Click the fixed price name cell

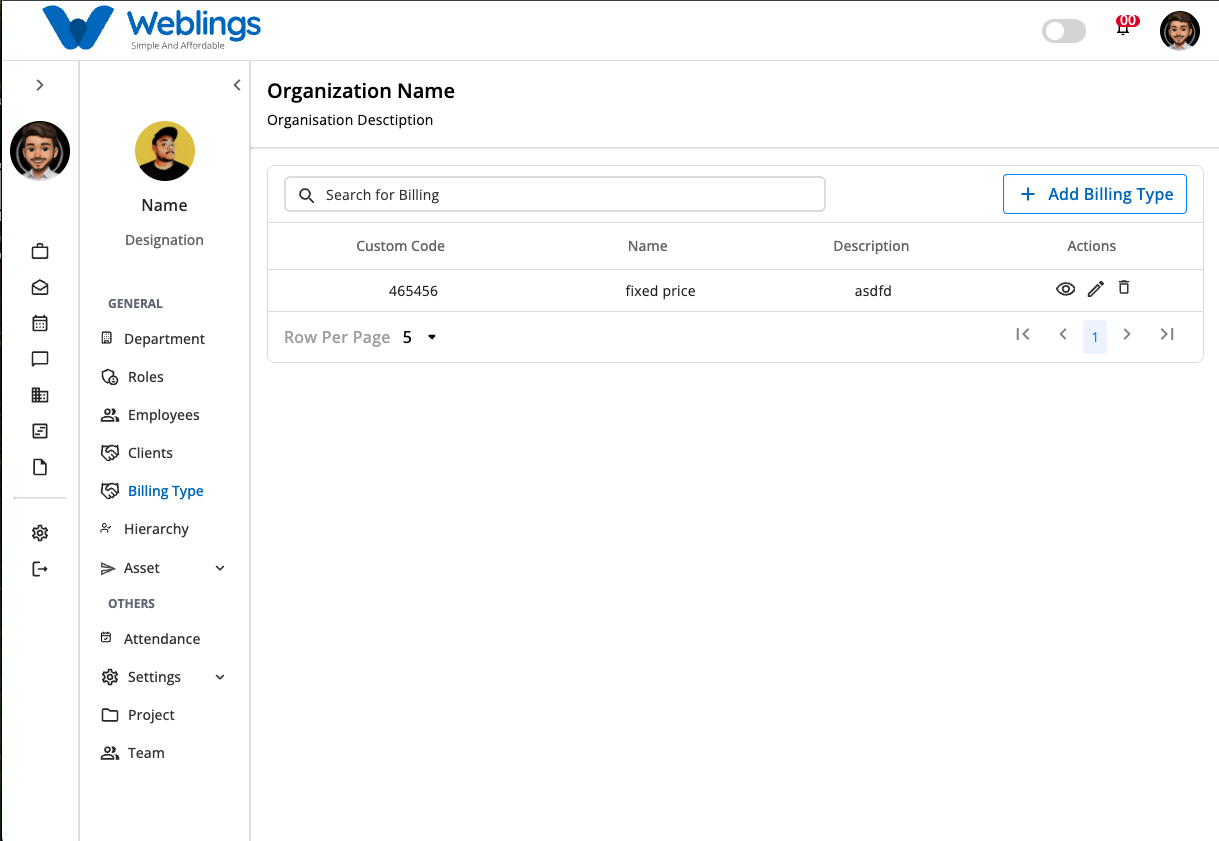point(660,291)
